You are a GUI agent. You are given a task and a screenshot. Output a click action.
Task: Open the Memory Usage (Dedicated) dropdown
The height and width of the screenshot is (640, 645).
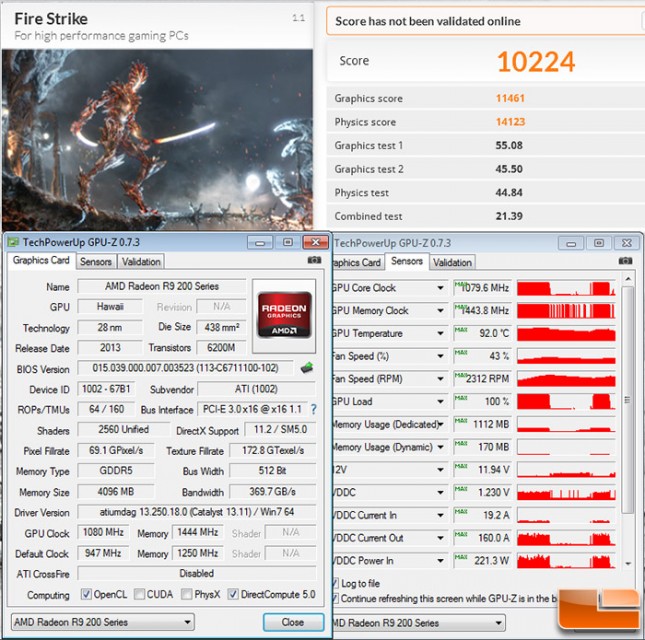coord(441,424)
